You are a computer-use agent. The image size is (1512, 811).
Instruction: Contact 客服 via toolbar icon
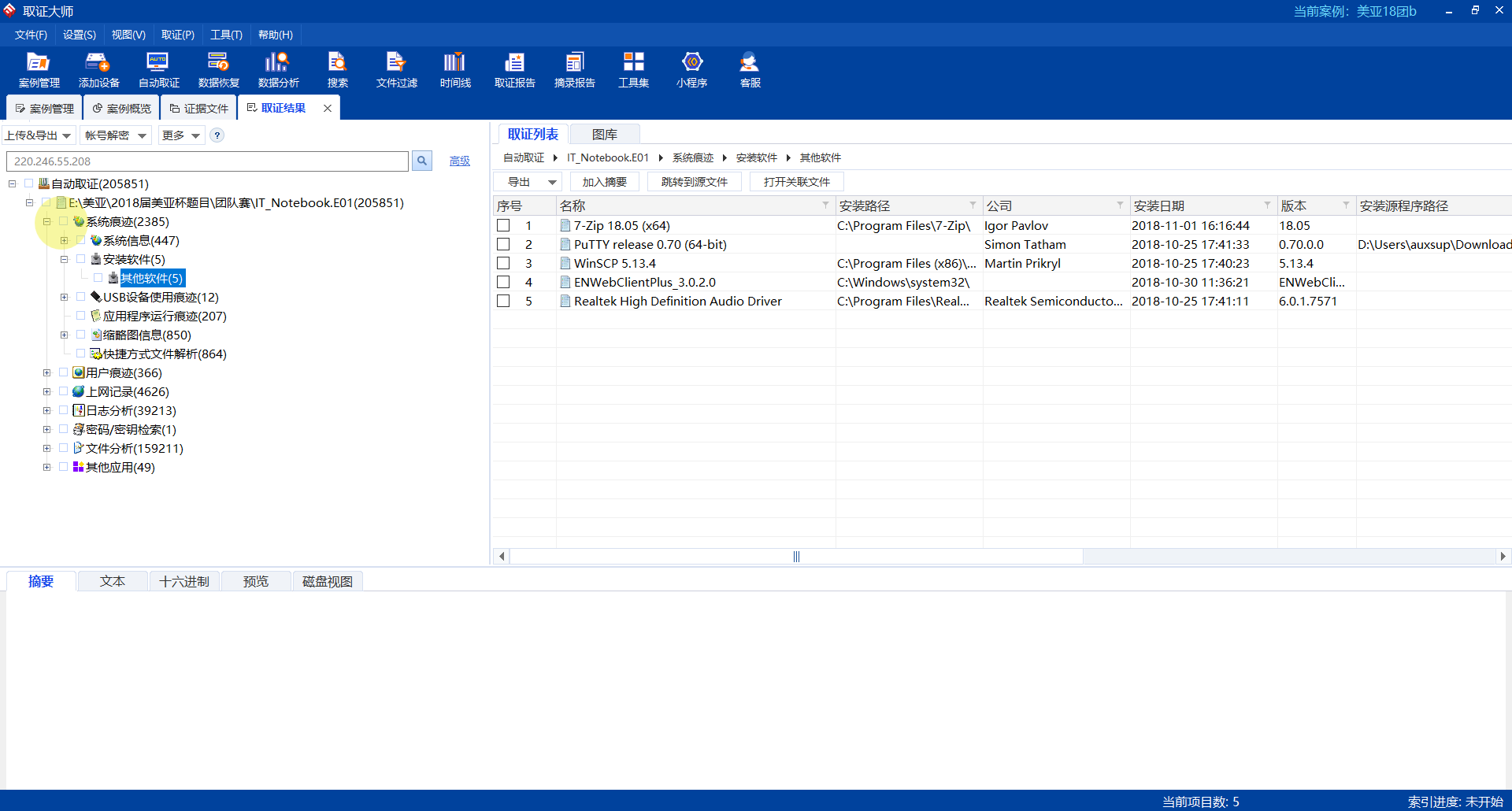tap(750, 70)
